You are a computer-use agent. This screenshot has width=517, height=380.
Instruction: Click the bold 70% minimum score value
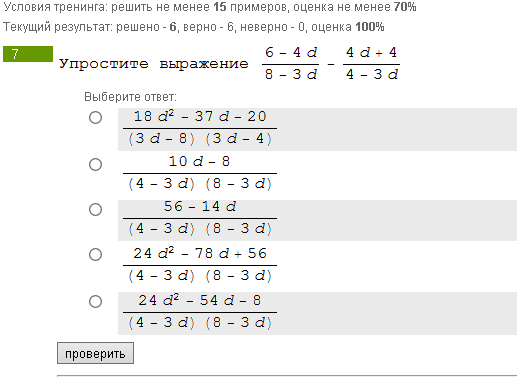[405, 7]
